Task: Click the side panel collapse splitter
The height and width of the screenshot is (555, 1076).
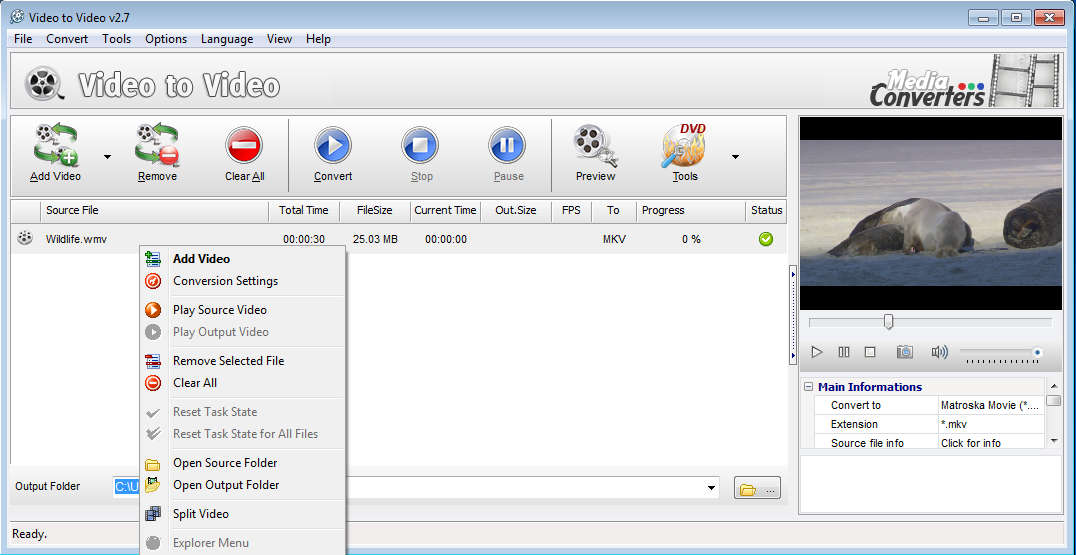Action: click(x=793, y=314)
